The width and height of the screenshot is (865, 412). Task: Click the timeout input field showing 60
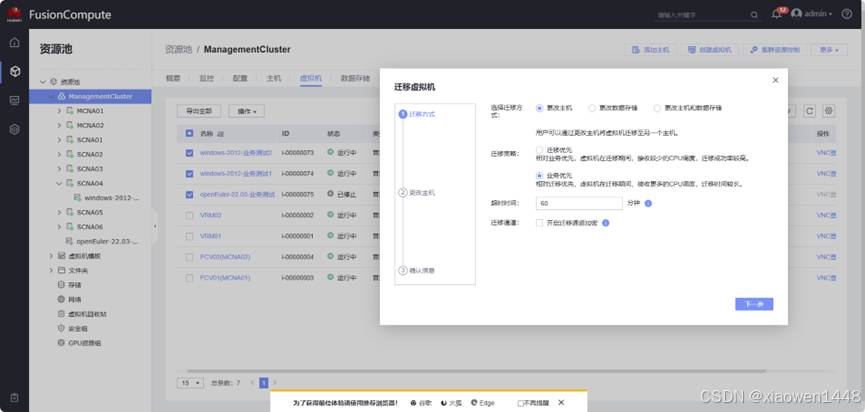(578, 203)
